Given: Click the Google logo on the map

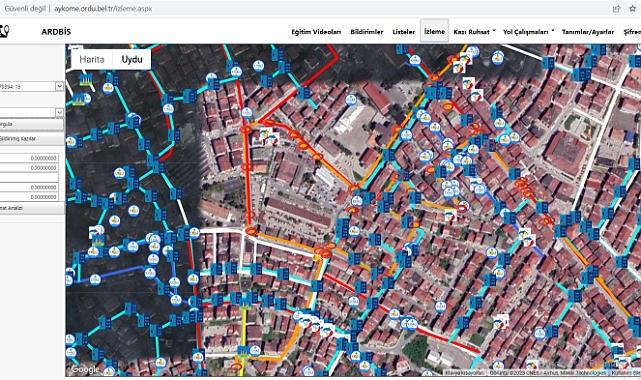Looking at the screenshot, I should [x=85, y=369].
